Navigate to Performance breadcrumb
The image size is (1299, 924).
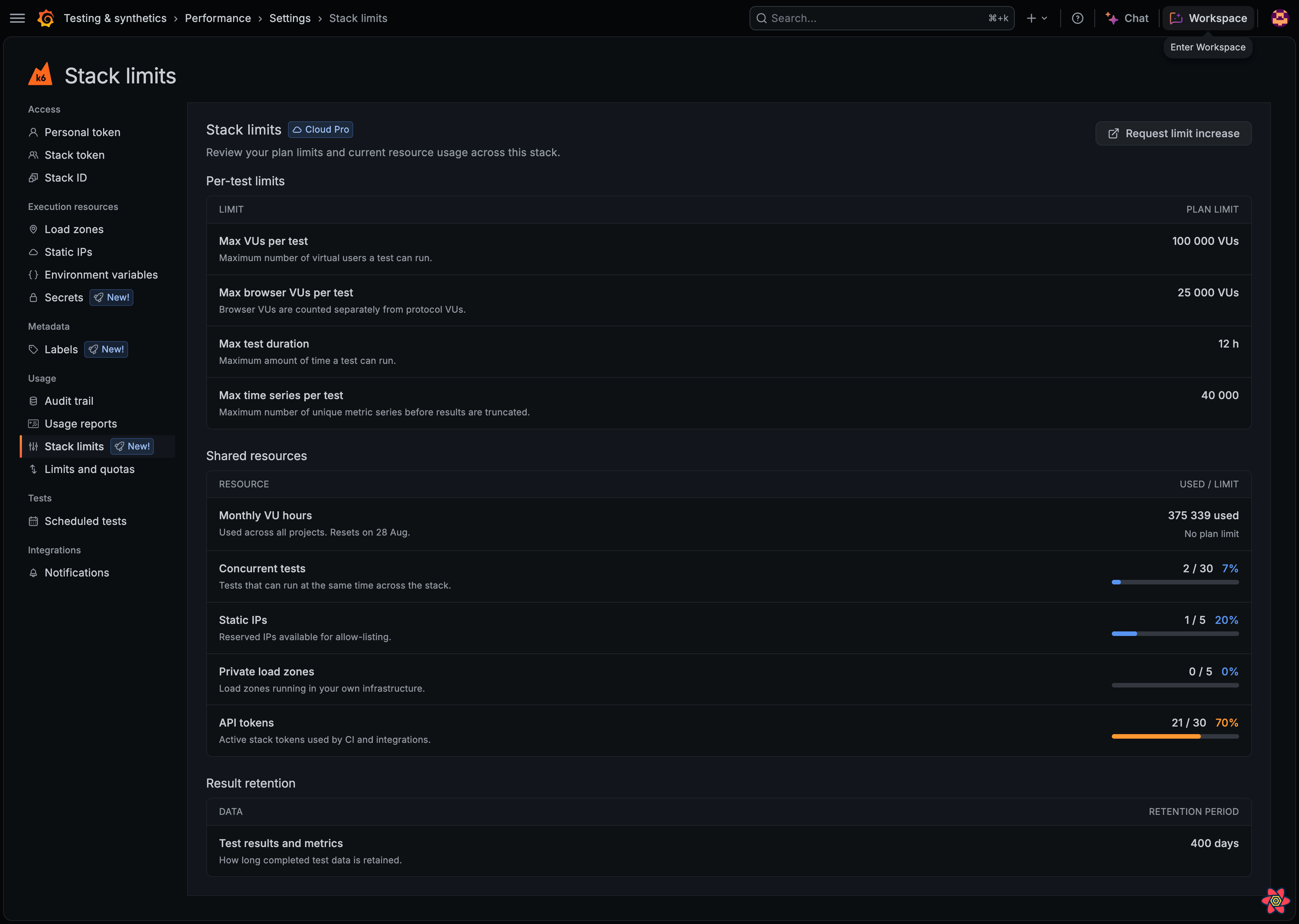click(x=218, y=18)
